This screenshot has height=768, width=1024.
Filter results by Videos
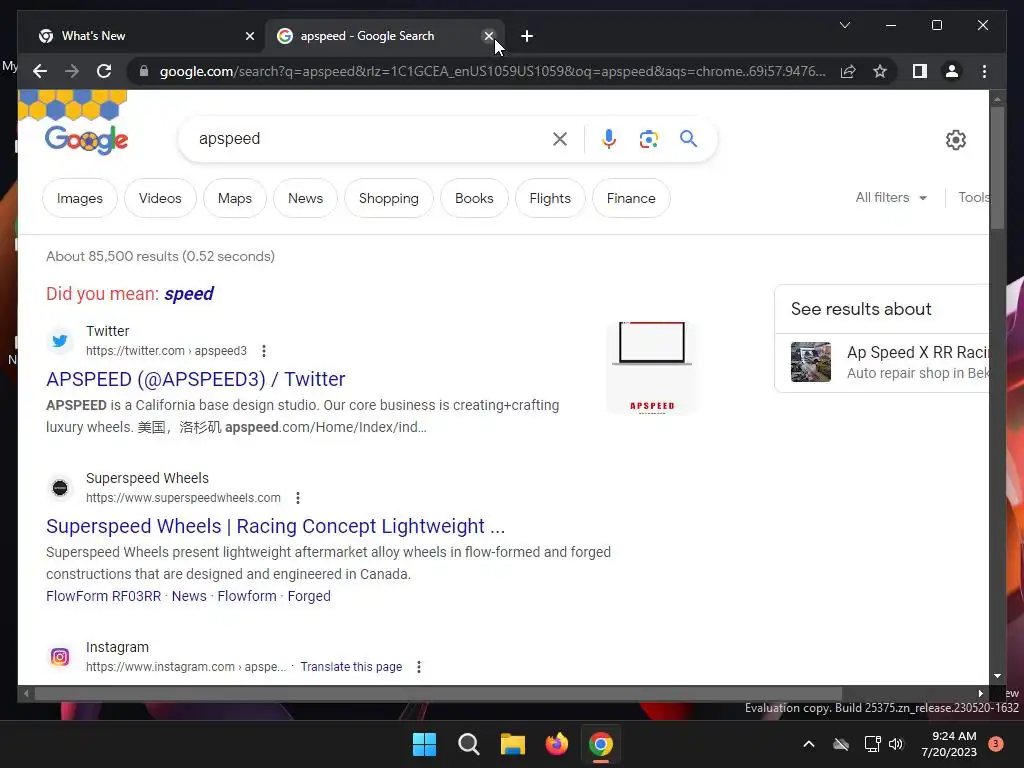(160, 198)
